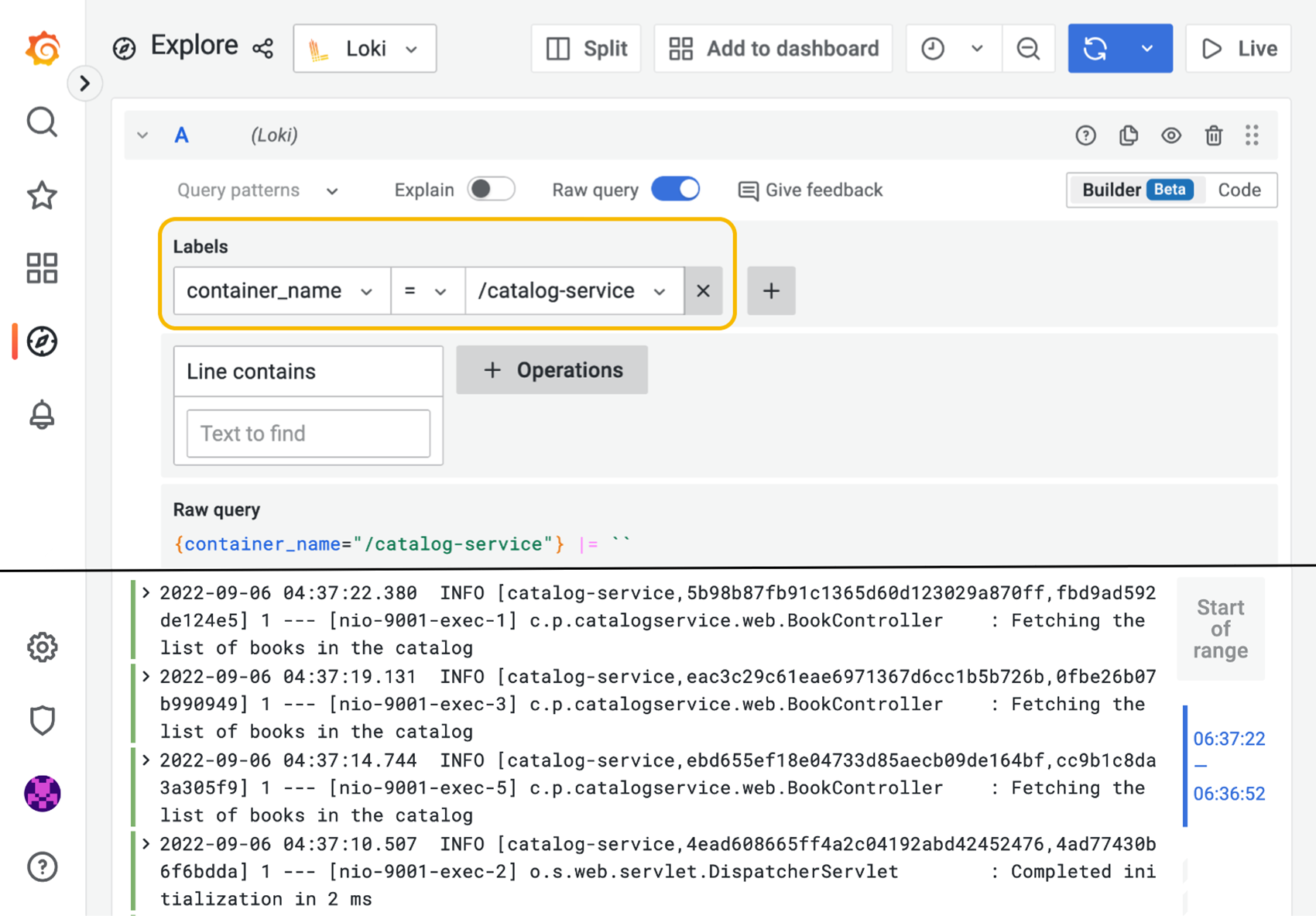Open /catalog-service value dropdown

click(x=574, y=291)
